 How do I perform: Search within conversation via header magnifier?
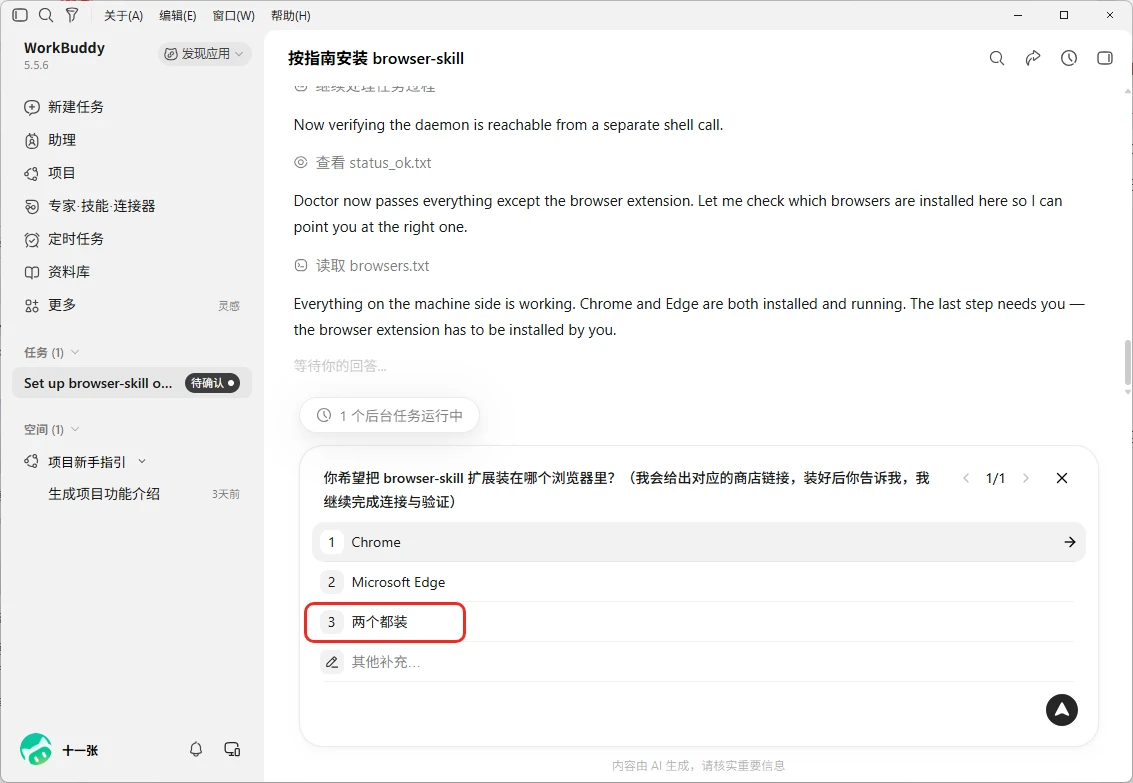pos(996,58)
